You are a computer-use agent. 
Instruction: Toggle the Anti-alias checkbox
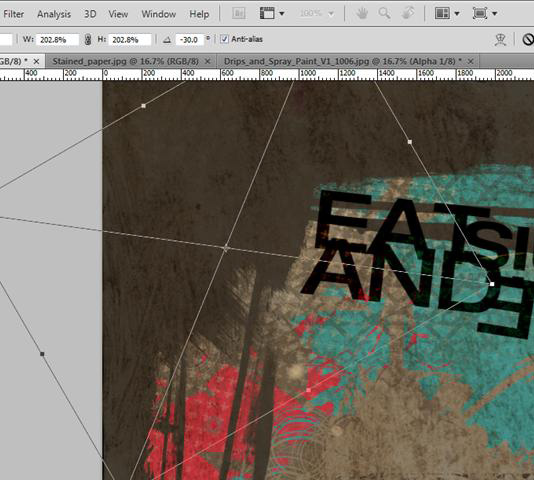click(224, 39)
